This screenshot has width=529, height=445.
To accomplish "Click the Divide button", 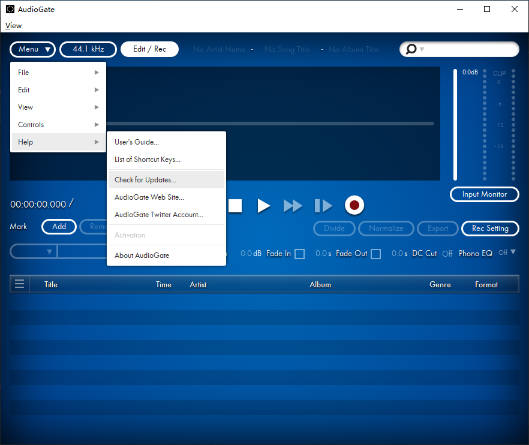I will 334,228.
